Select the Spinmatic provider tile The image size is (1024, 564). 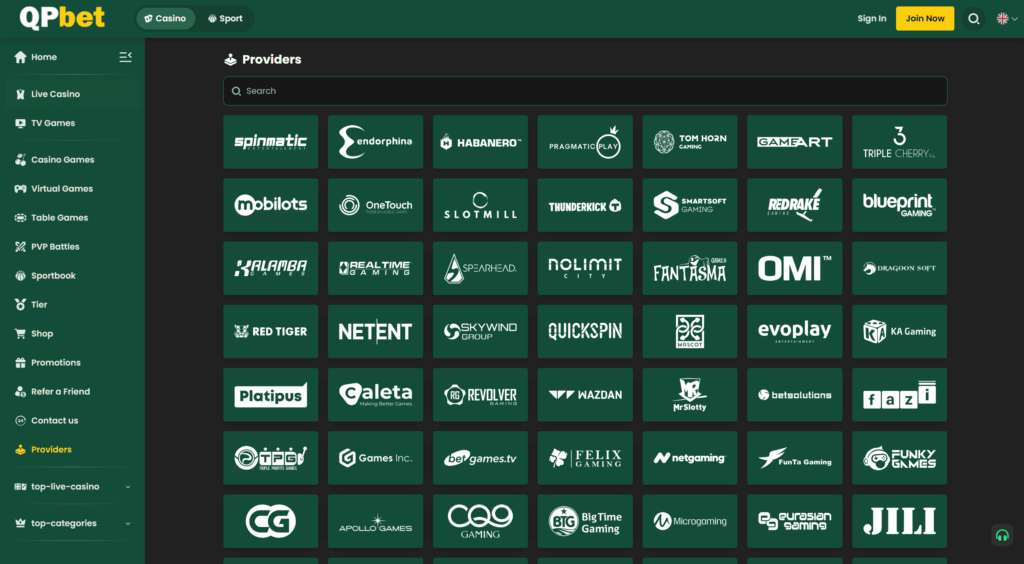(x=271, y=142)
